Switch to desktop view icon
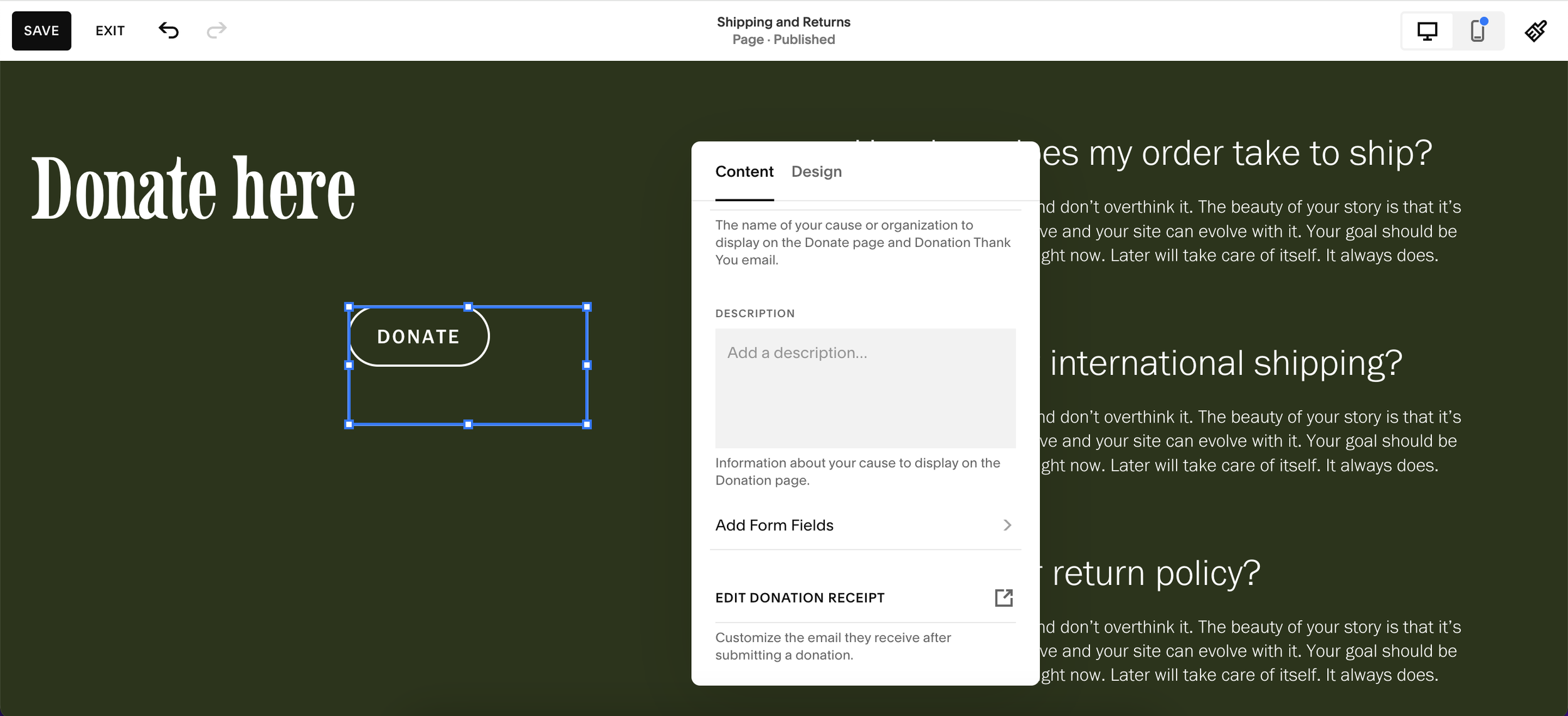Image resolution: width=1568 pixels, height=716 pixels. point(1427,31)
